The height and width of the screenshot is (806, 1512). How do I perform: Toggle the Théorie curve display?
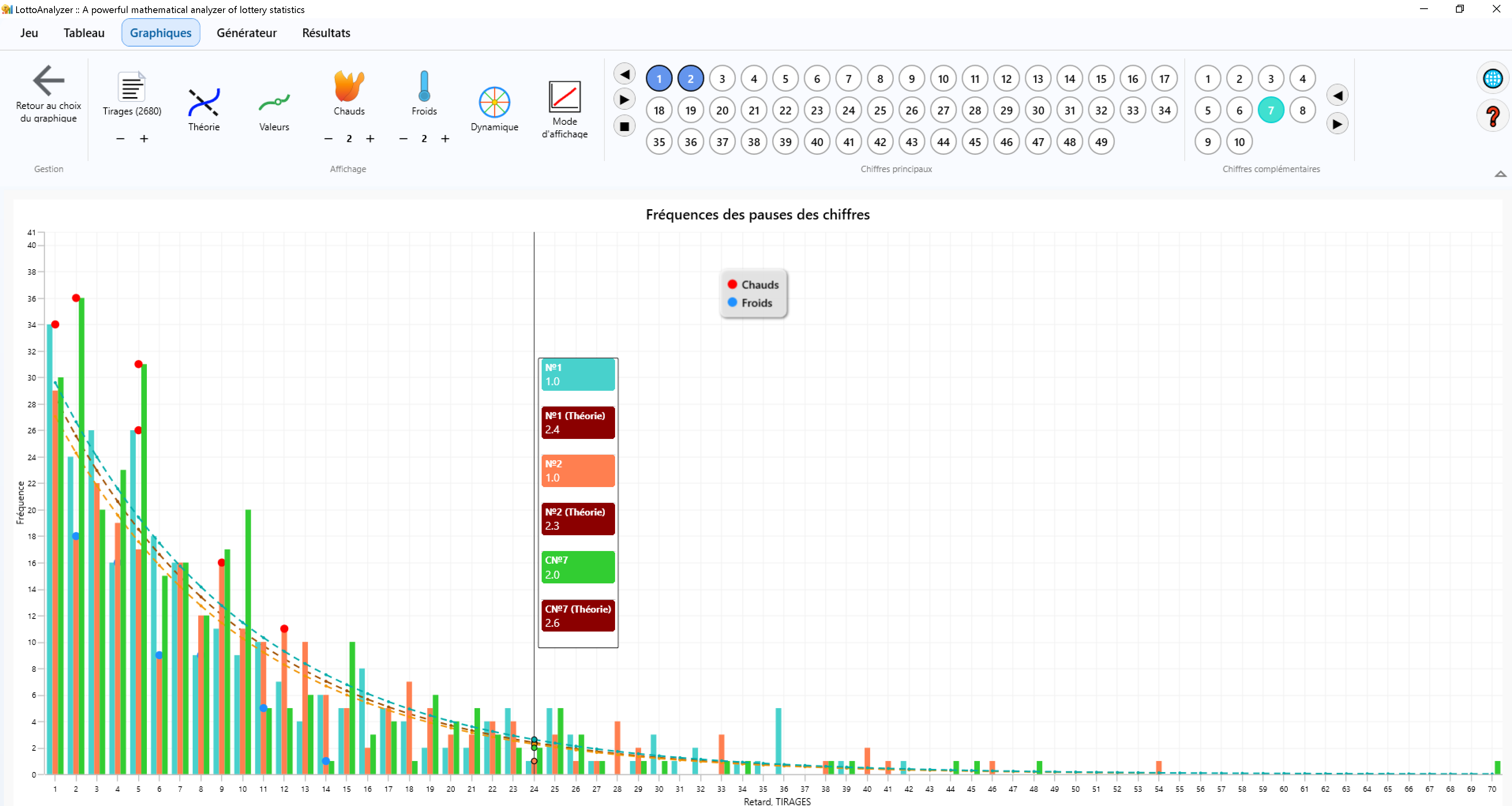pyautogui.click(x=204, y=103)
